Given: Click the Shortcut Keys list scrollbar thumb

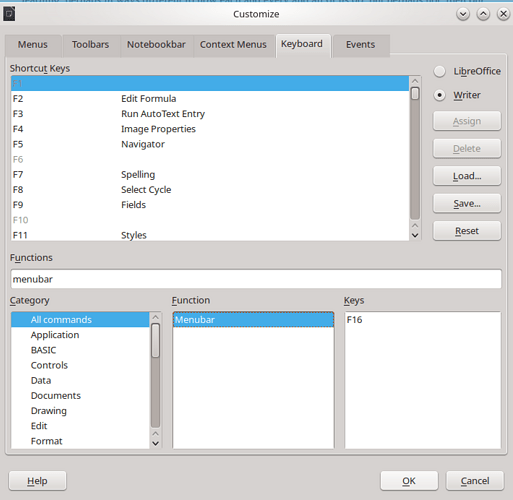Looking at the screenshot, I should tap(415, 94).
